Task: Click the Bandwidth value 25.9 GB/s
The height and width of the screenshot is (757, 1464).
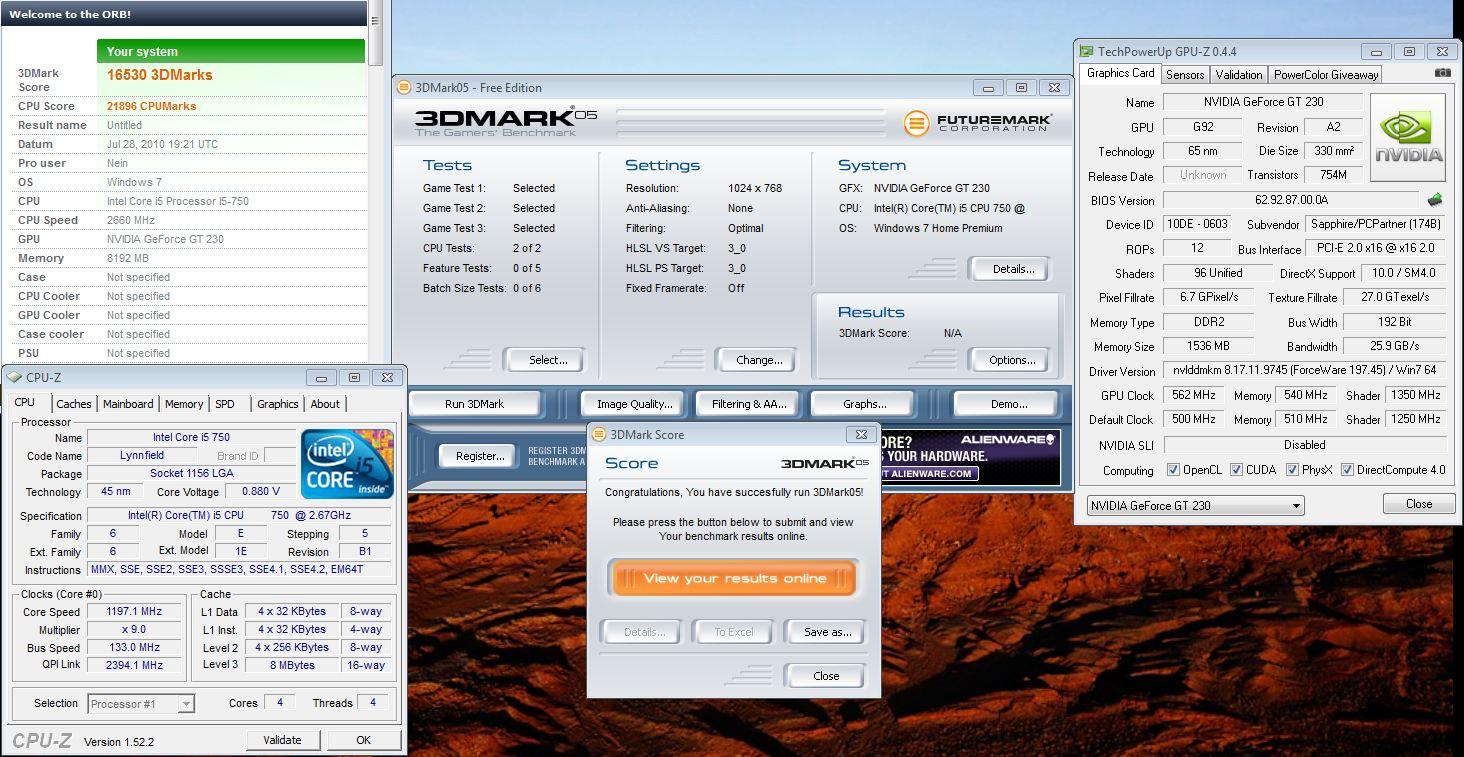Action: (1394, 346)
